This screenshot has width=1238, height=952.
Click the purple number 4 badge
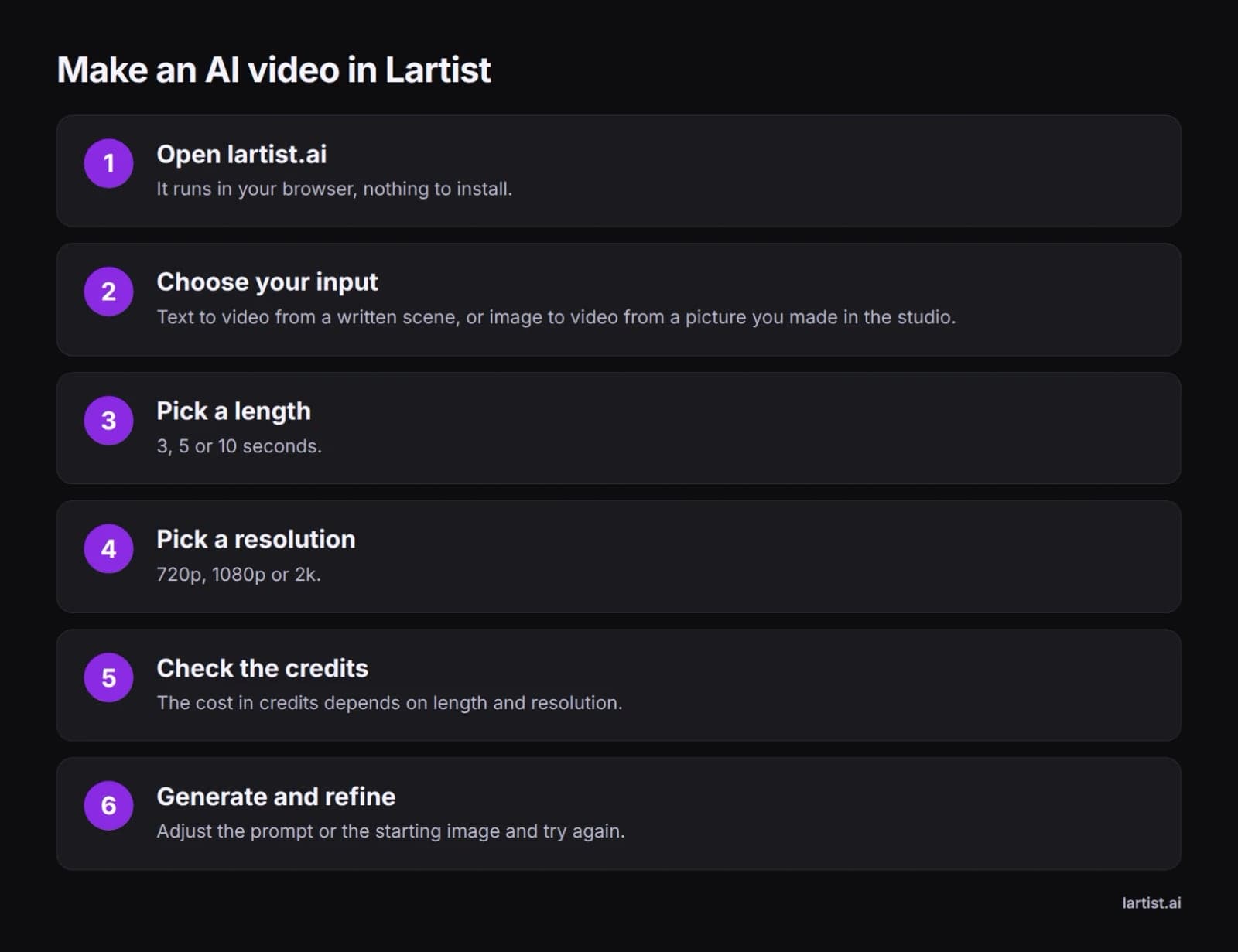point(108,548)
